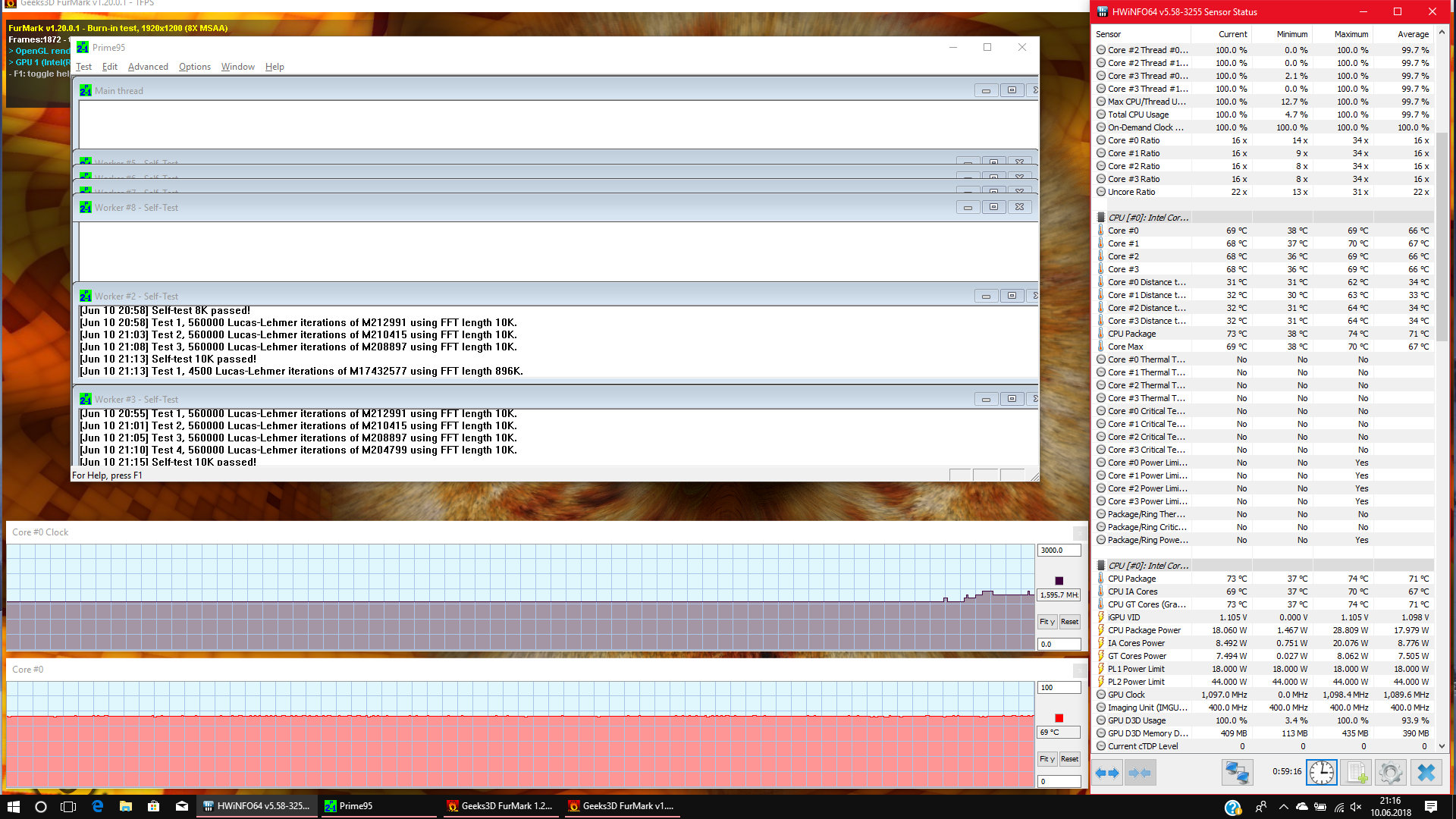Click the Worker #2 window title icon
The image size is (1456, 819).
tap(86, 296)
